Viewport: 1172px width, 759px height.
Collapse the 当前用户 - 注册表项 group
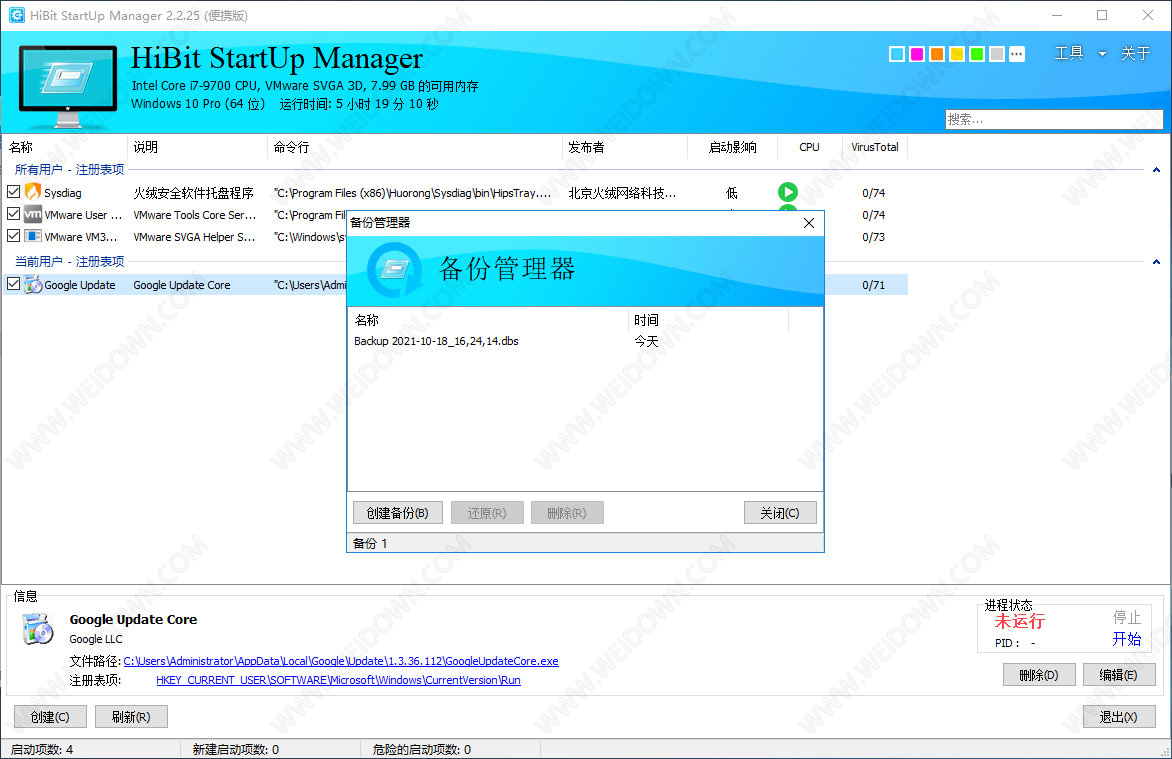click(1156, 262)
